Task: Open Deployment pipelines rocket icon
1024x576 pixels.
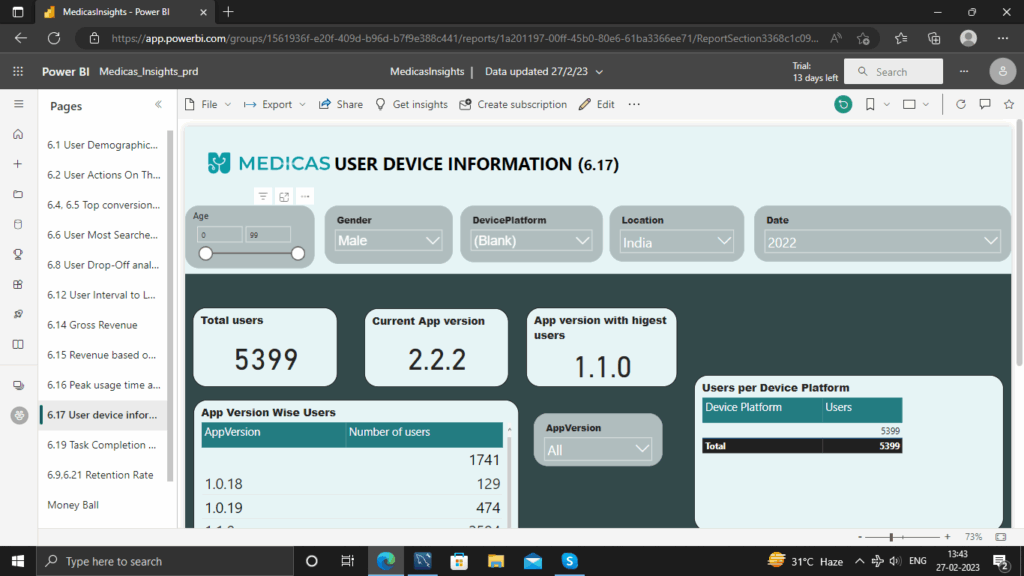Action: (x=18, y=314)
